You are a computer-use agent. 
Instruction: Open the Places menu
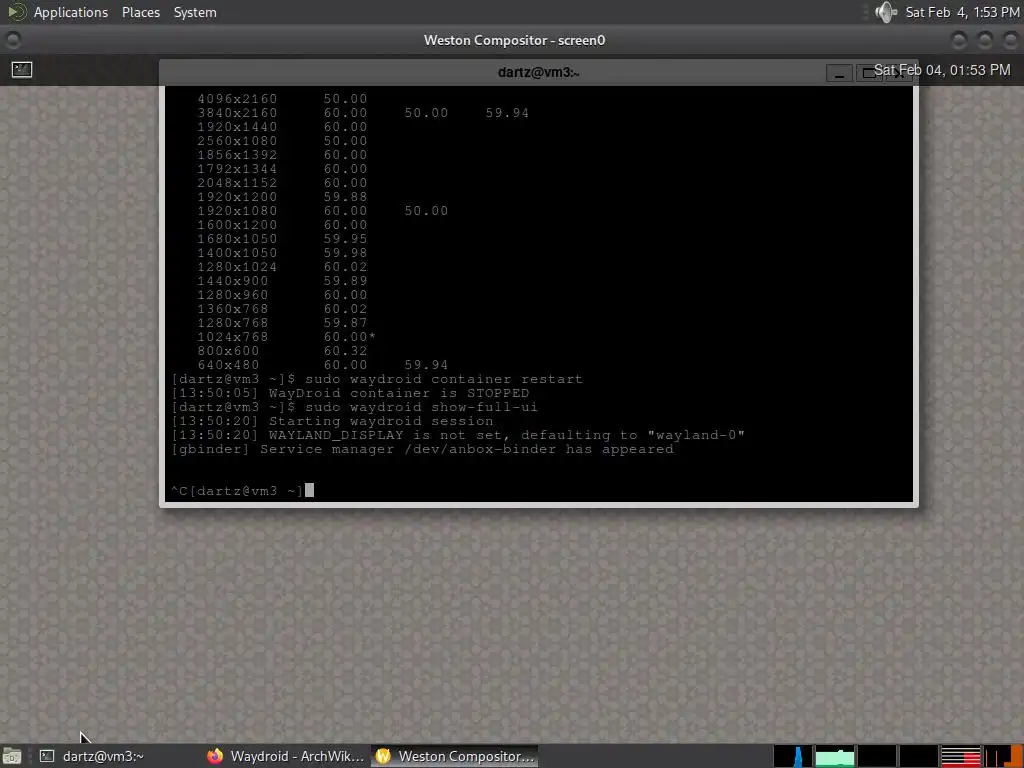[x=140, y=12]
